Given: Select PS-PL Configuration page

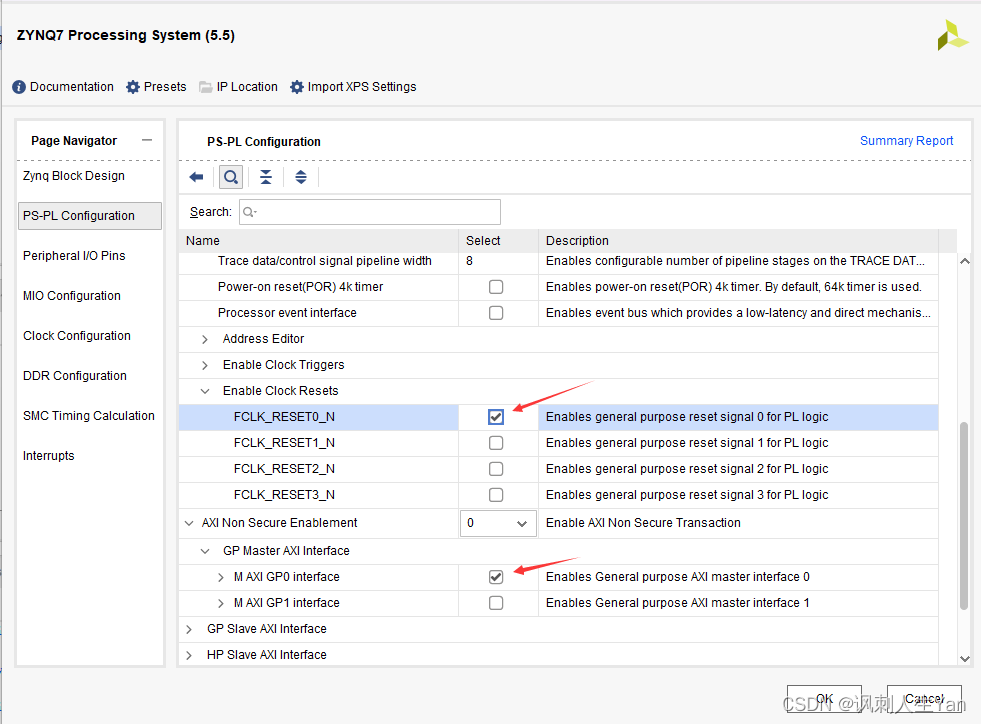Looking at the screenshot, I should tap(90, 216).
